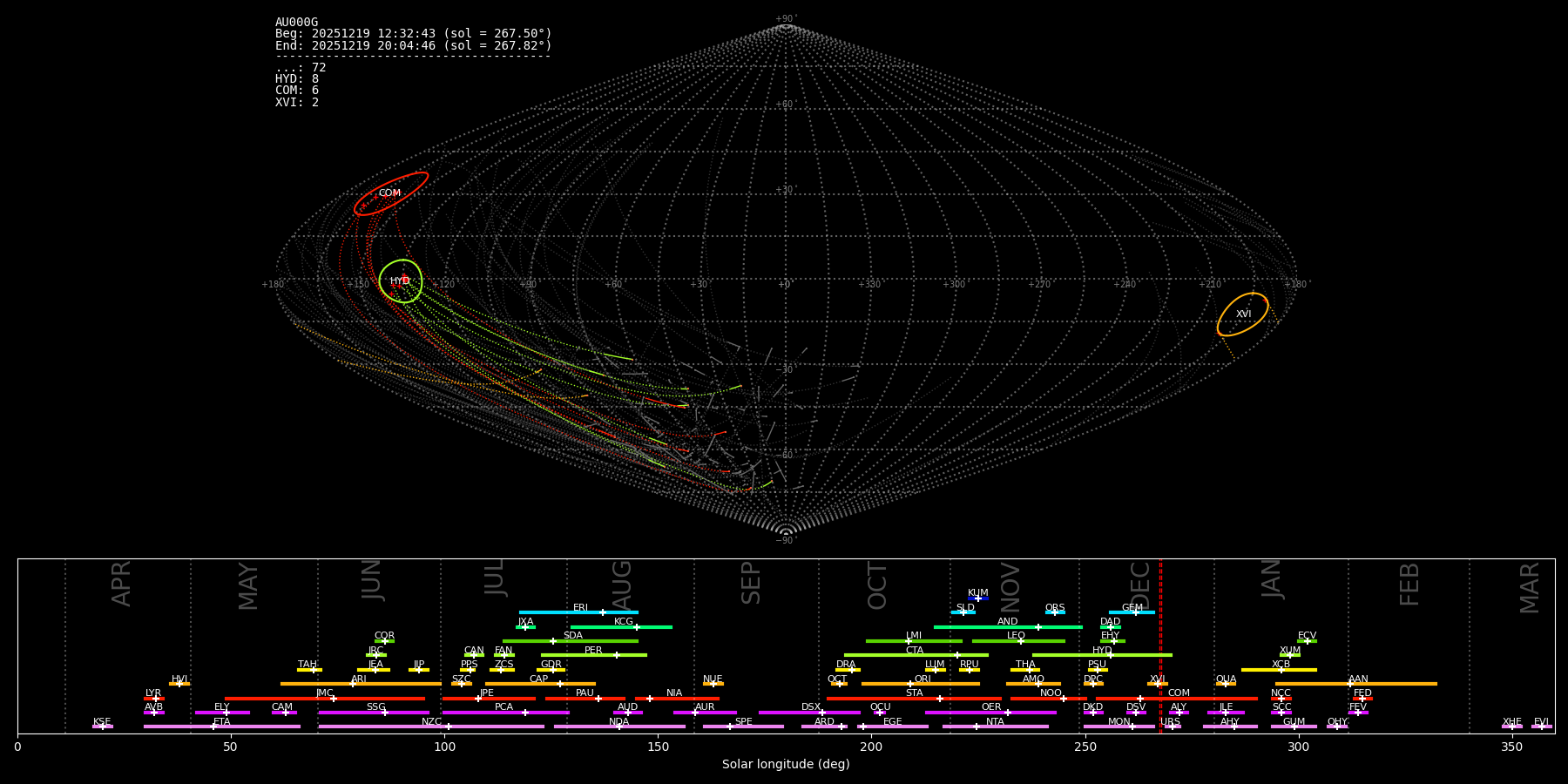Click the ARI shower bar in timeline
The width and height of the screenshot is (1568, 784).
click(x=361, y=684)
